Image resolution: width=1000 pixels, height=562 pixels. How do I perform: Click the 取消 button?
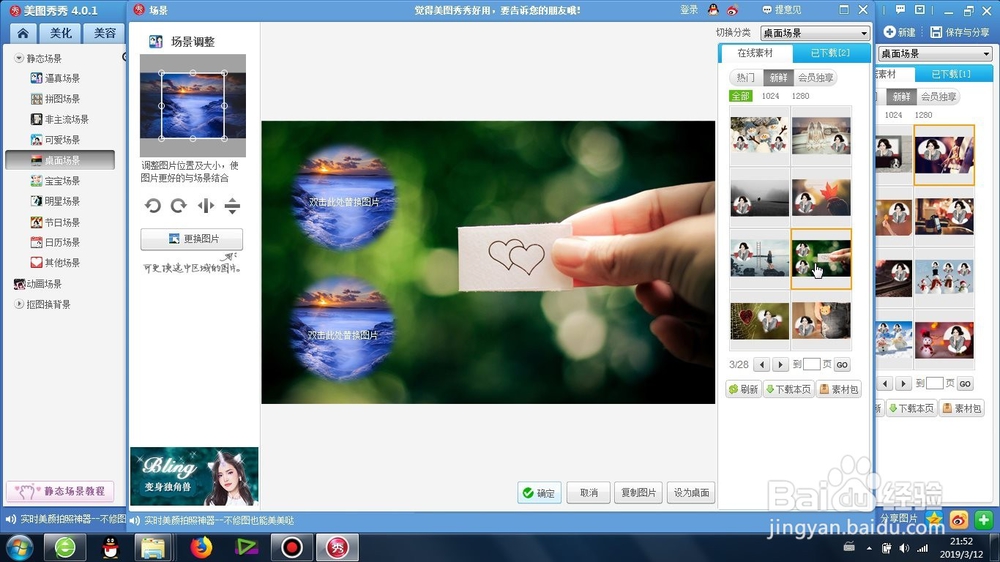[x=589, y=492]
